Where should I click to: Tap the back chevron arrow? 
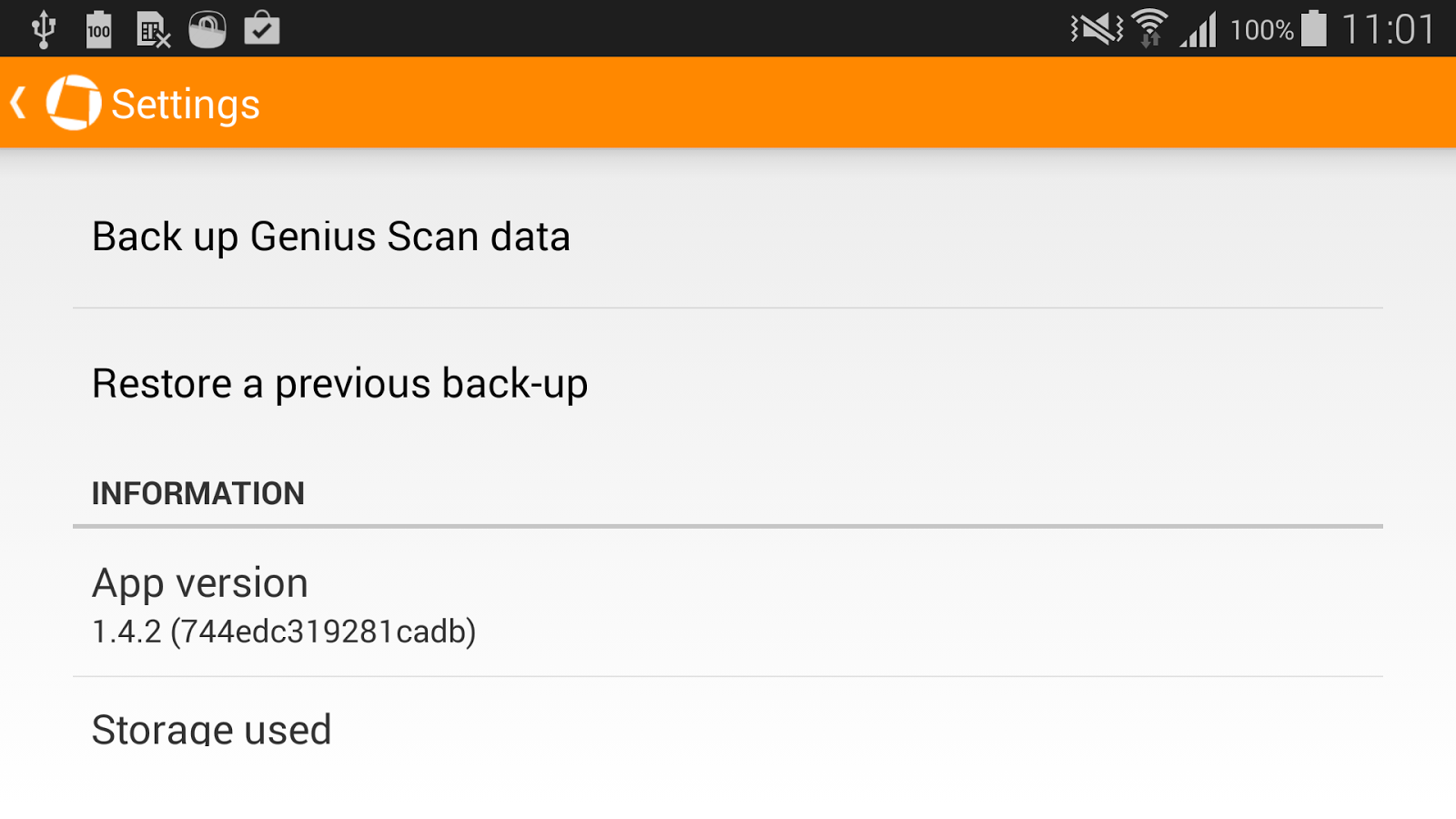click(x=18, y=103)
